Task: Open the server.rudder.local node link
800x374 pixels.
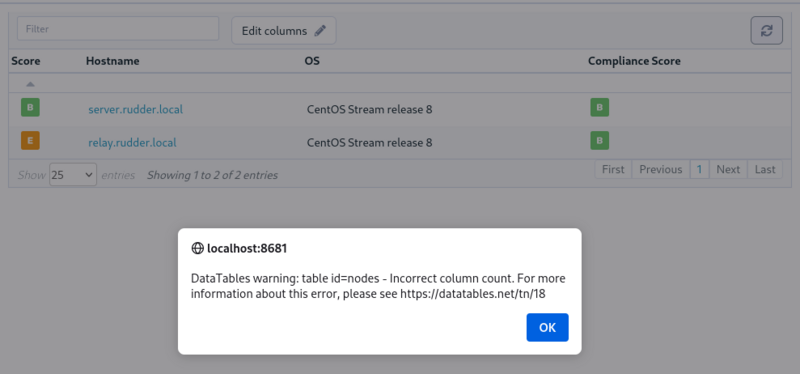Action: pos(135,109)
